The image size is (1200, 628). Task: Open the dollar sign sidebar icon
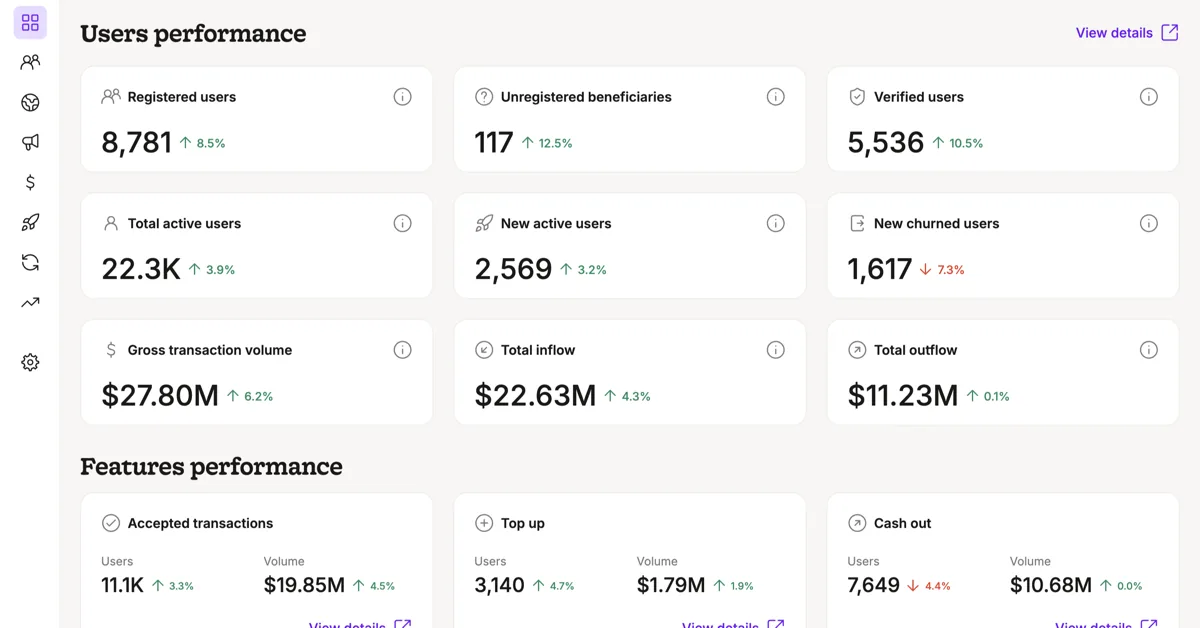click(30, 182)
